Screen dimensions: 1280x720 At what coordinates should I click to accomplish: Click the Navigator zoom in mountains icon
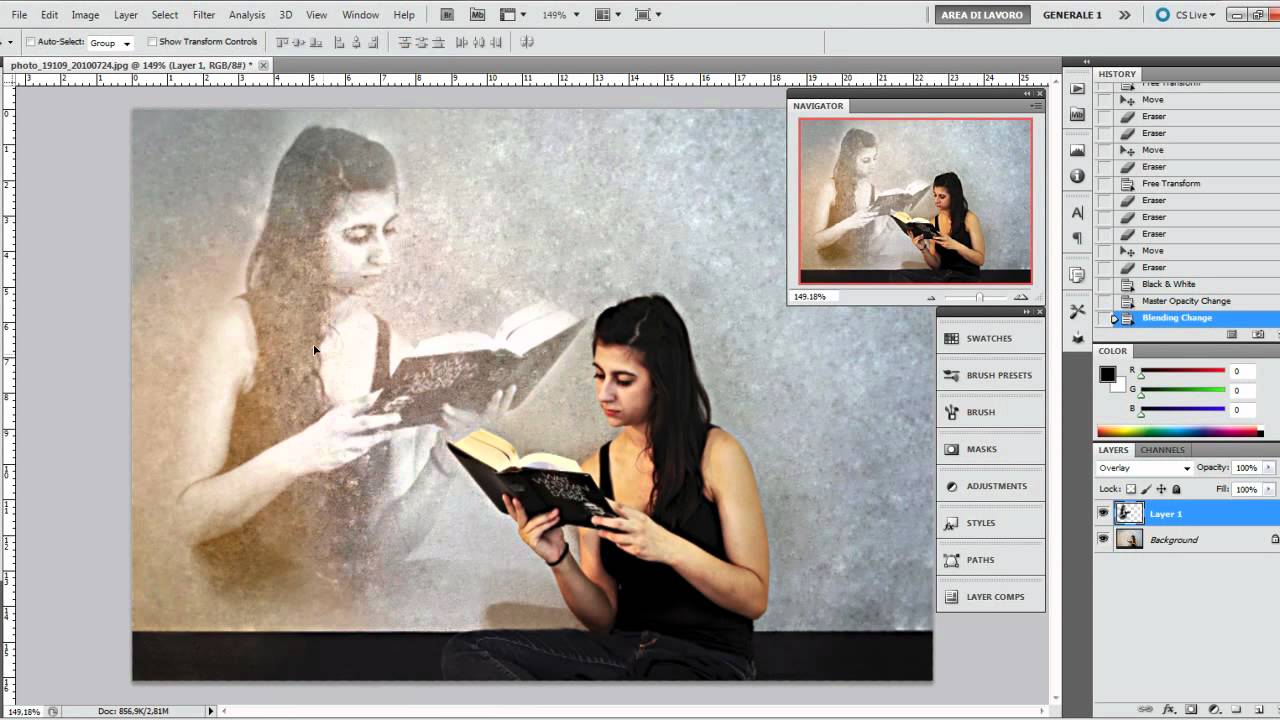point(1021,297)
